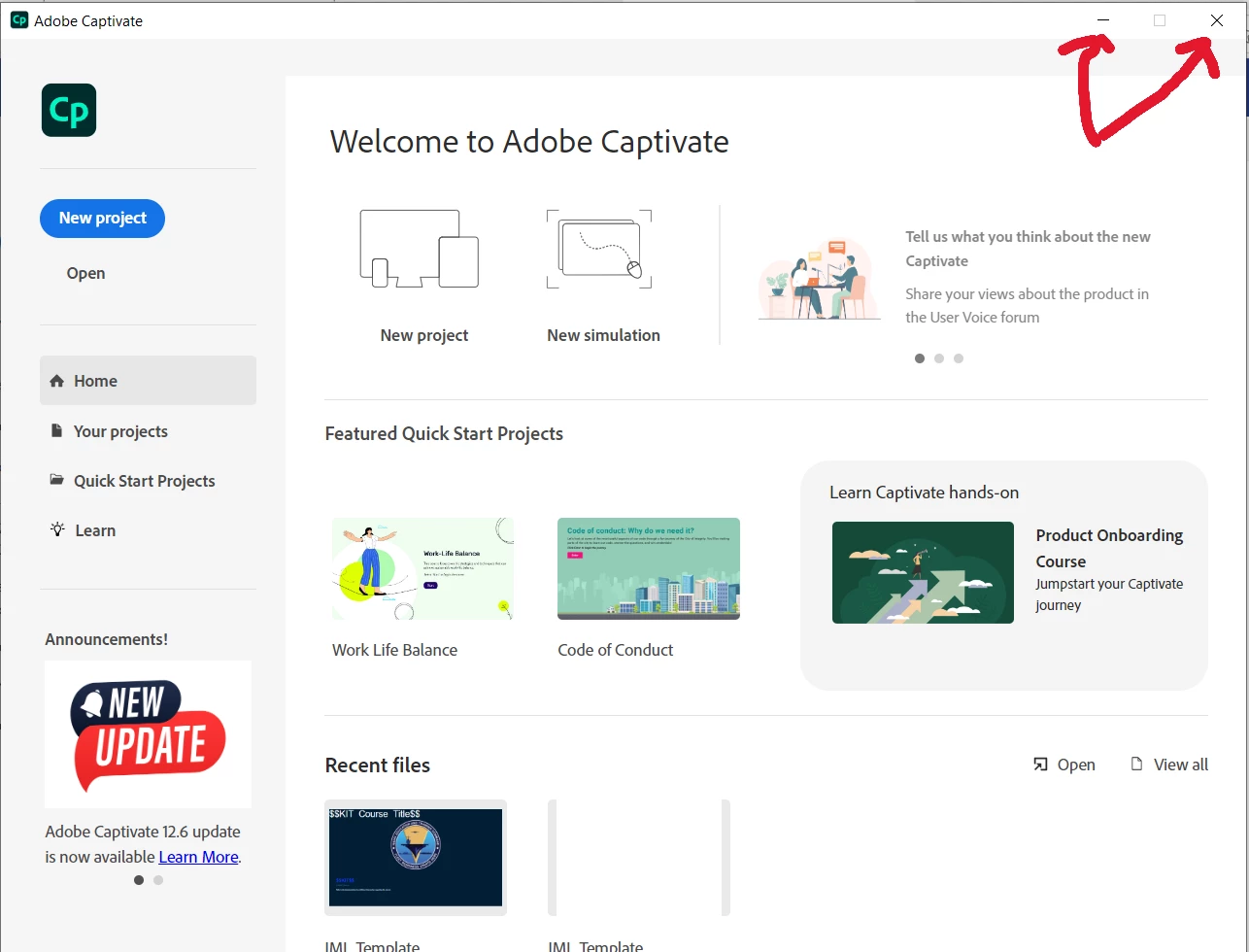Close the Adobe Captivate window

1216,20
